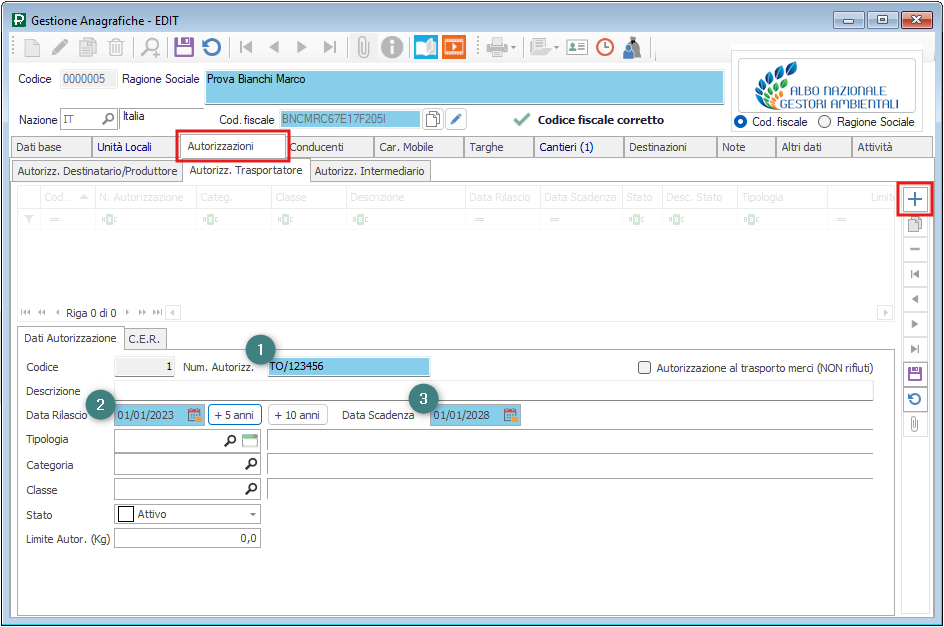The image size is (944, 627).
Task: Select the Cod. fiscale radio button
Action: (741, 122)
